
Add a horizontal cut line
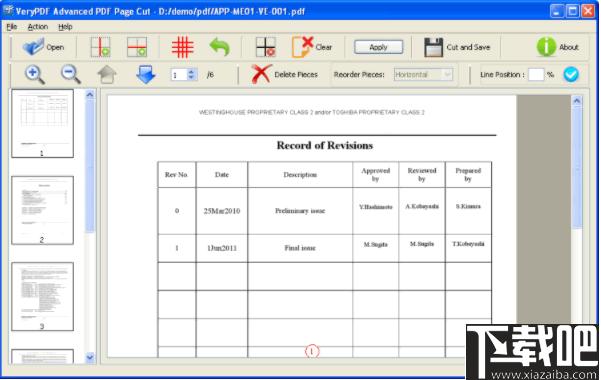[137, 47]
